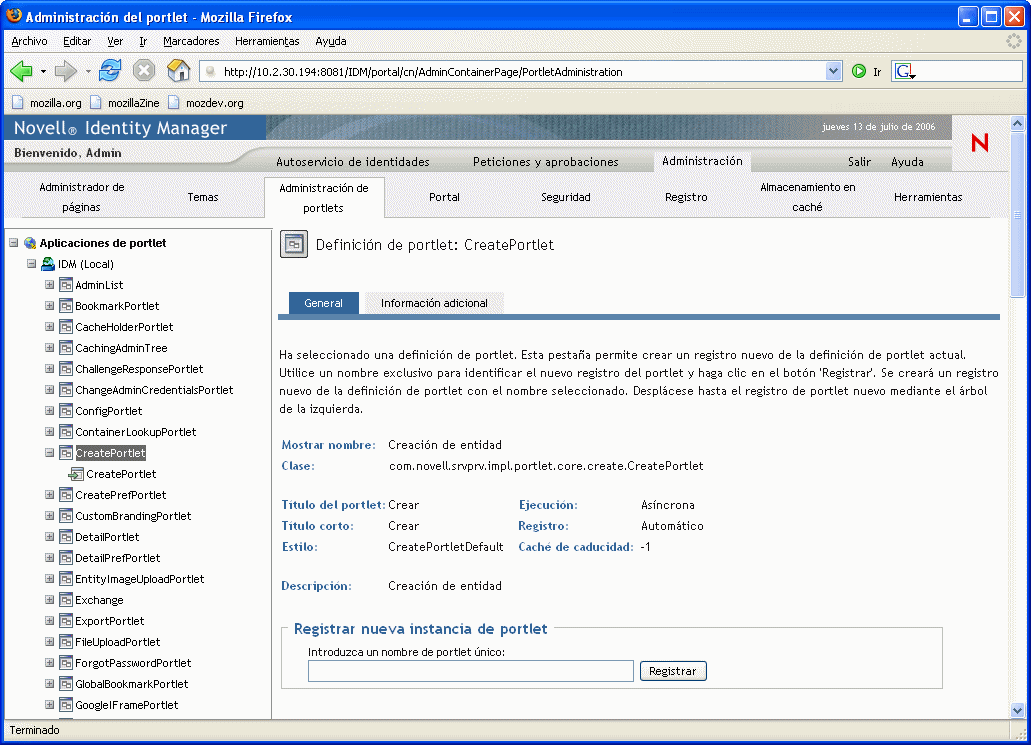Expand the AdminList node

(49, 285)
